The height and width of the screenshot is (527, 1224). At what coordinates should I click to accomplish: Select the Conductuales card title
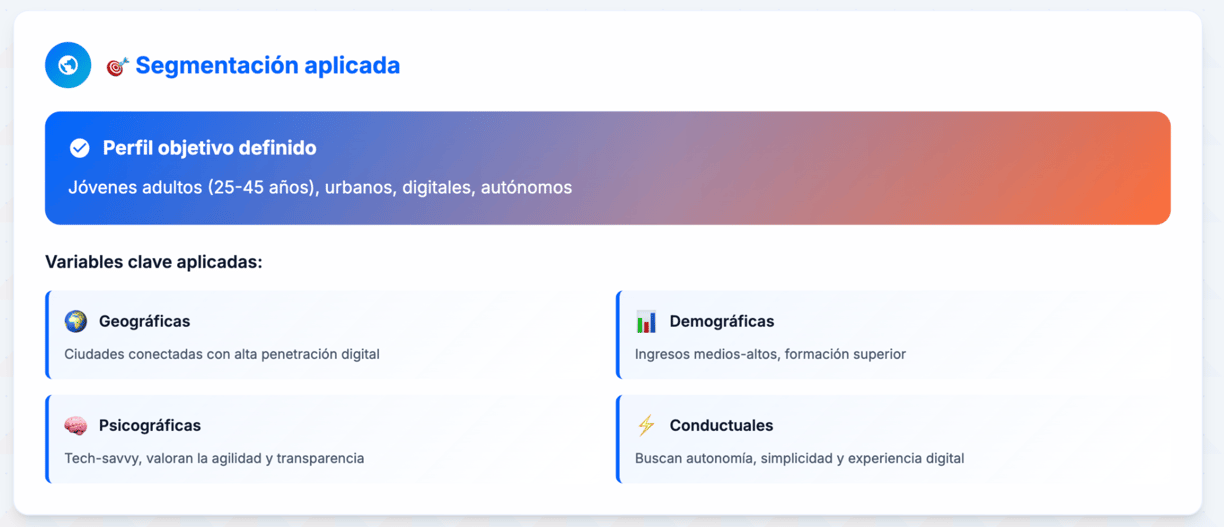pyautogui.click(x=721, y=425)
